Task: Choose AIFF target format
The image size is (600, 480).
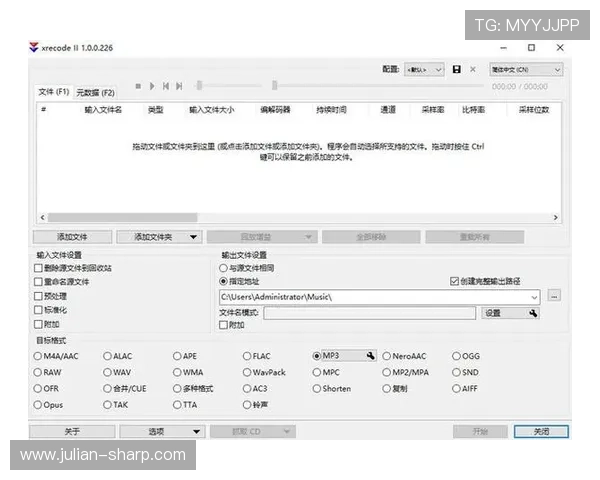Action: [x=456, y=389]
